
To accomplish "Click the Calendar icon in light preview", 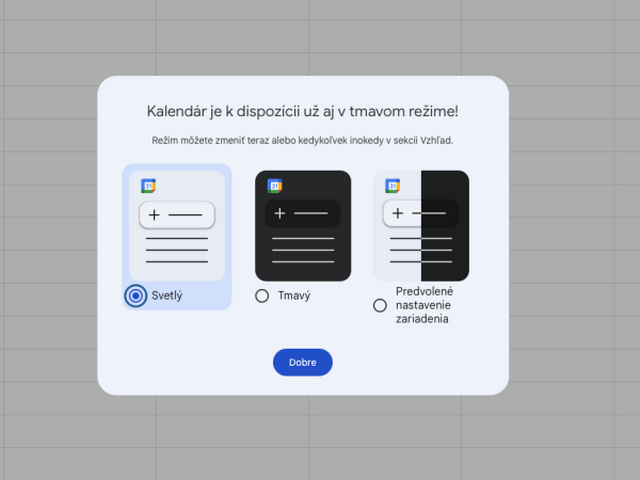I will click(x=149, y=186).
